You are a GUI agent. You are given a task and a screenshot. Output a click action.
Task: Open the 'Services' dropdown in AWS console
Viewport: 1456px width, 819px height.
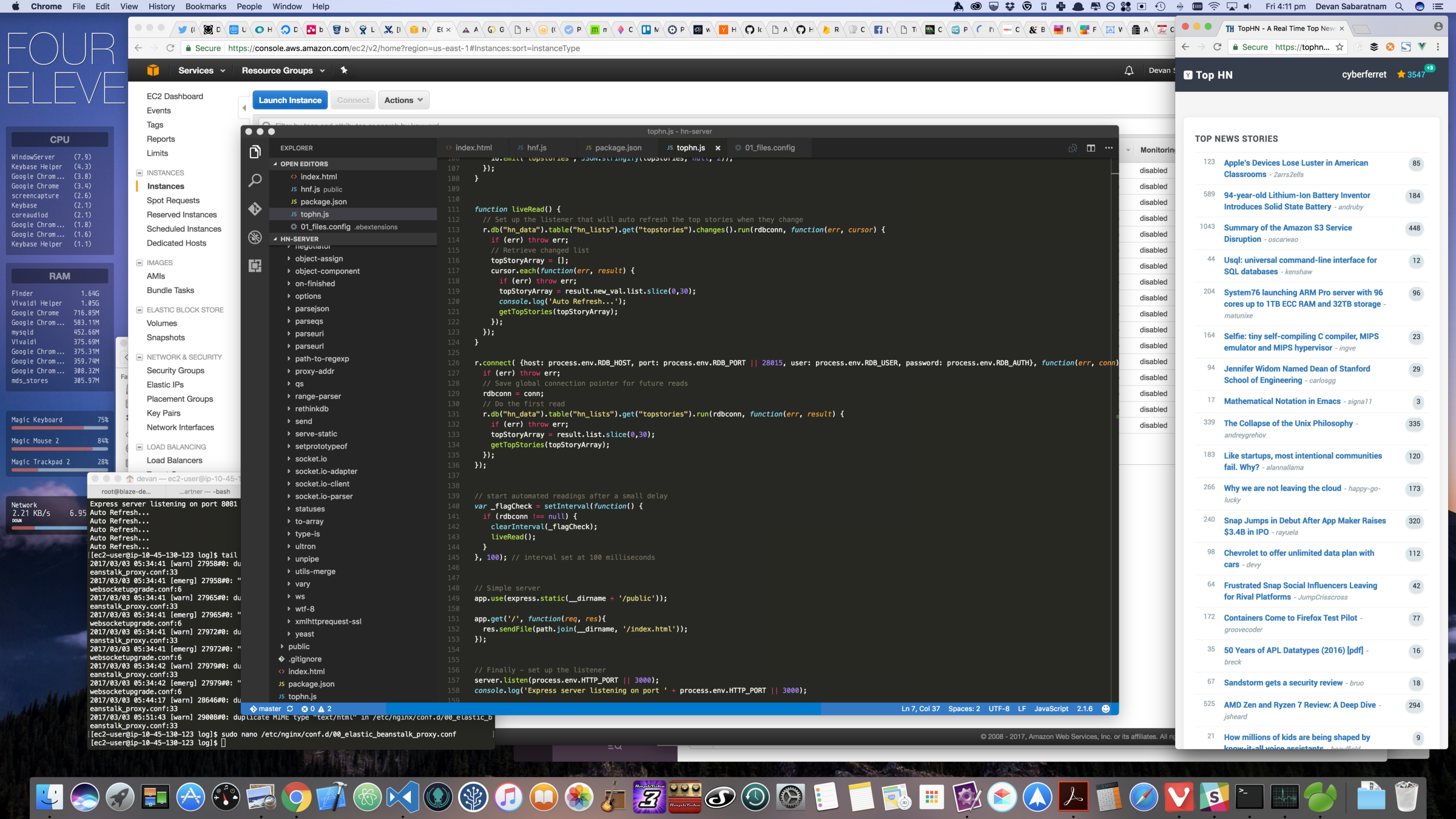pos(200,70)
